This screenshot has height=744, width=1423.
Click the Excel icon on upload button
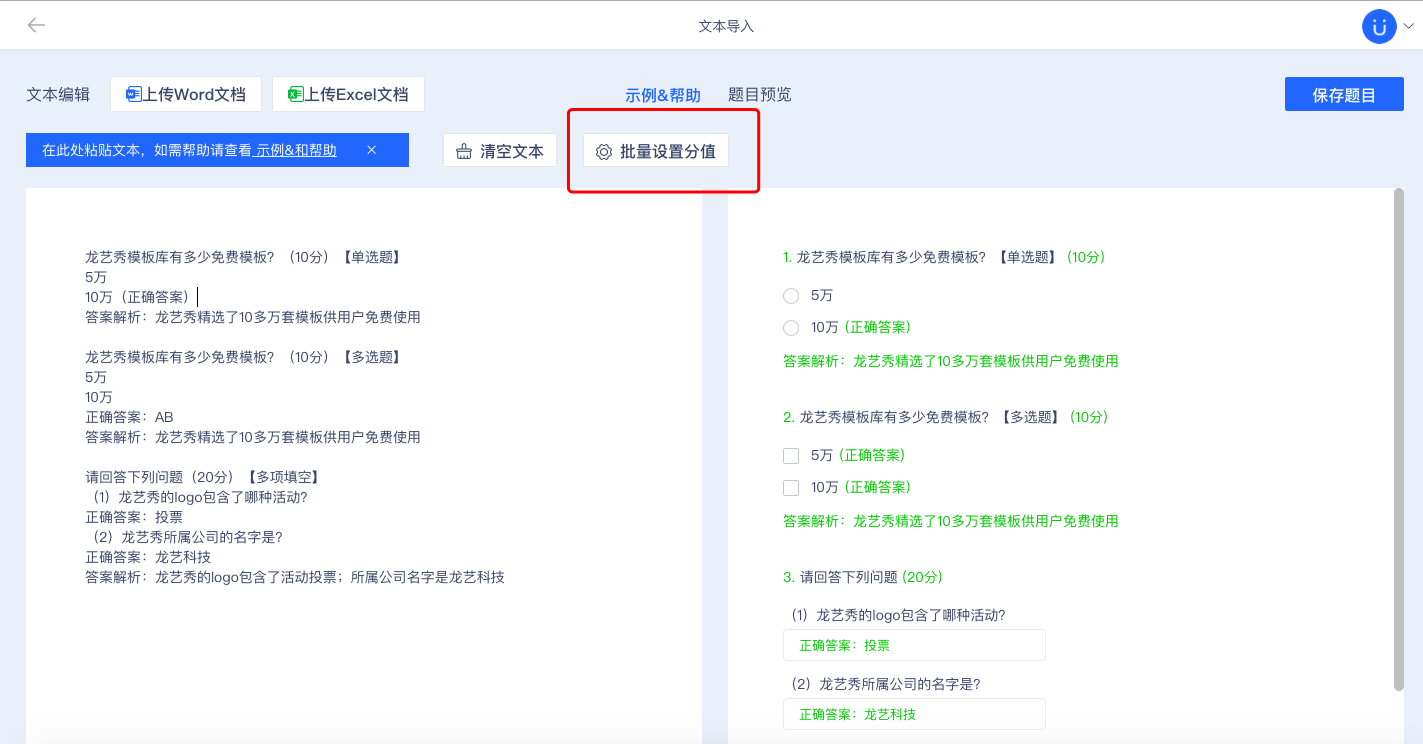click(296, 94)
